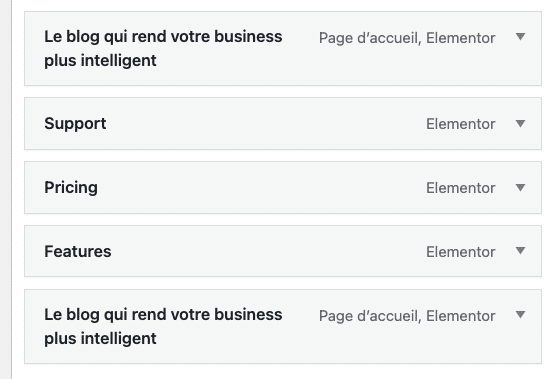Click bottommost 'Page d'accueil, Elementor' label
The height and width of the screenshot is (379, 560).
click(407, 316)
